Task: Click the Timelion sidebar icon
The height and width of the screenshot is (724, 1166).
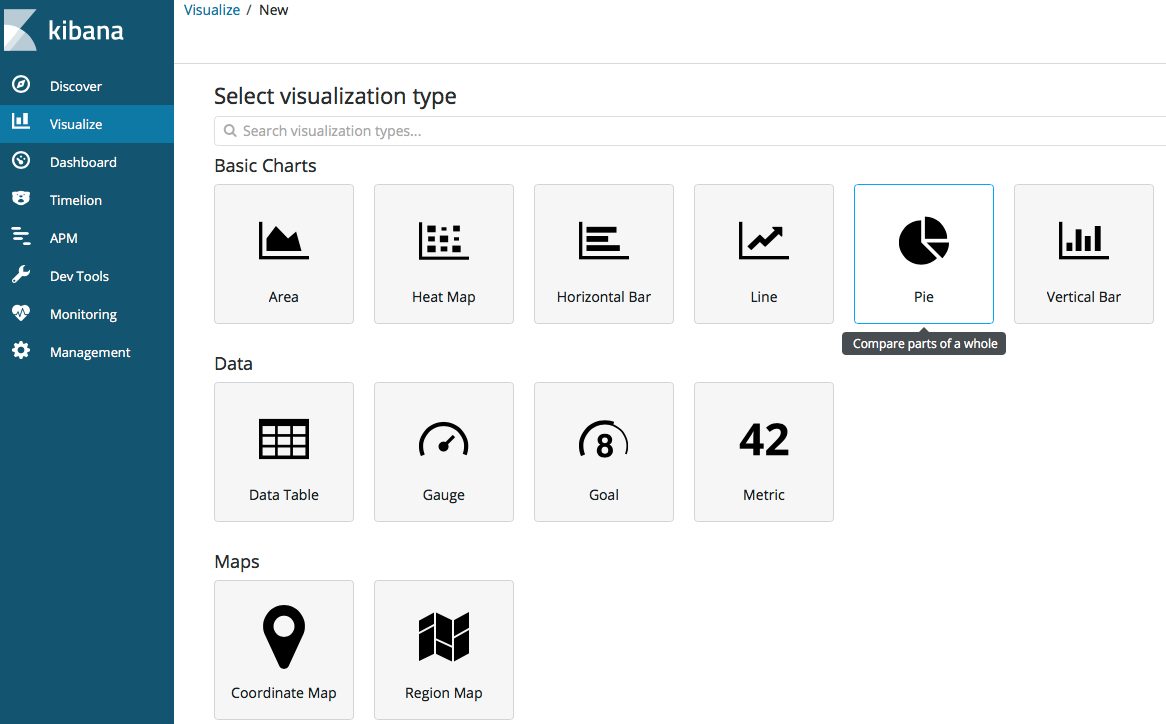Action: 21,198
